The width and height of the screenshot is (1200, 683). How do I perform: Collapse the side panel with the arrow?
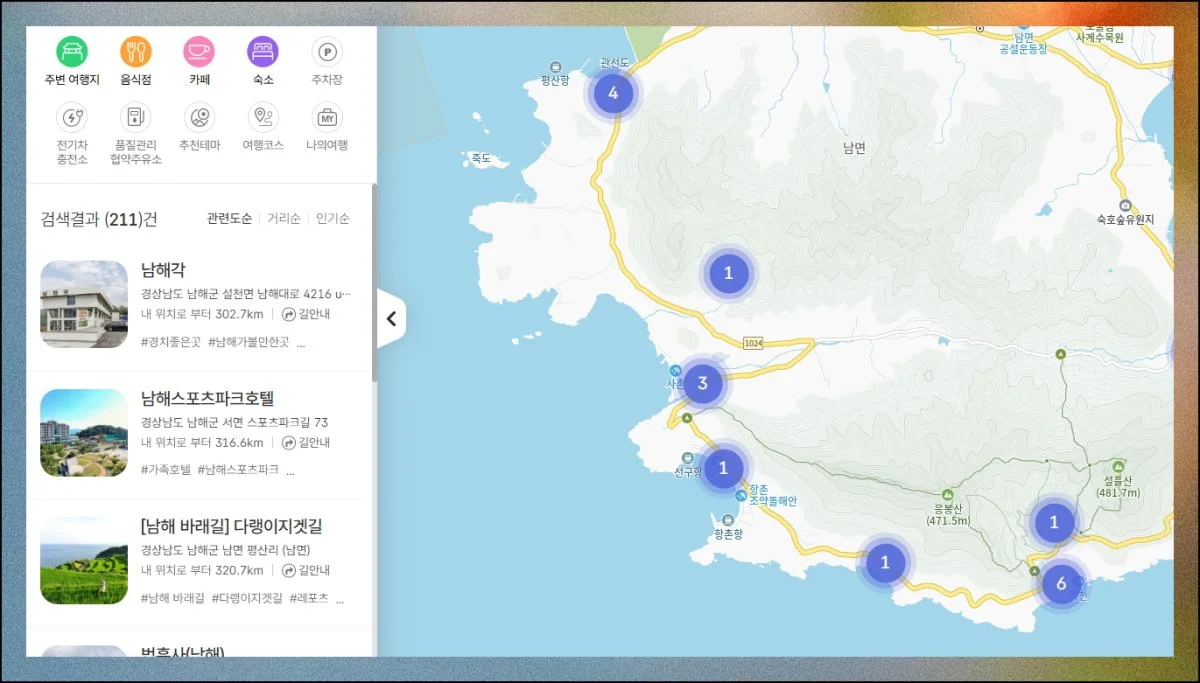391,319
